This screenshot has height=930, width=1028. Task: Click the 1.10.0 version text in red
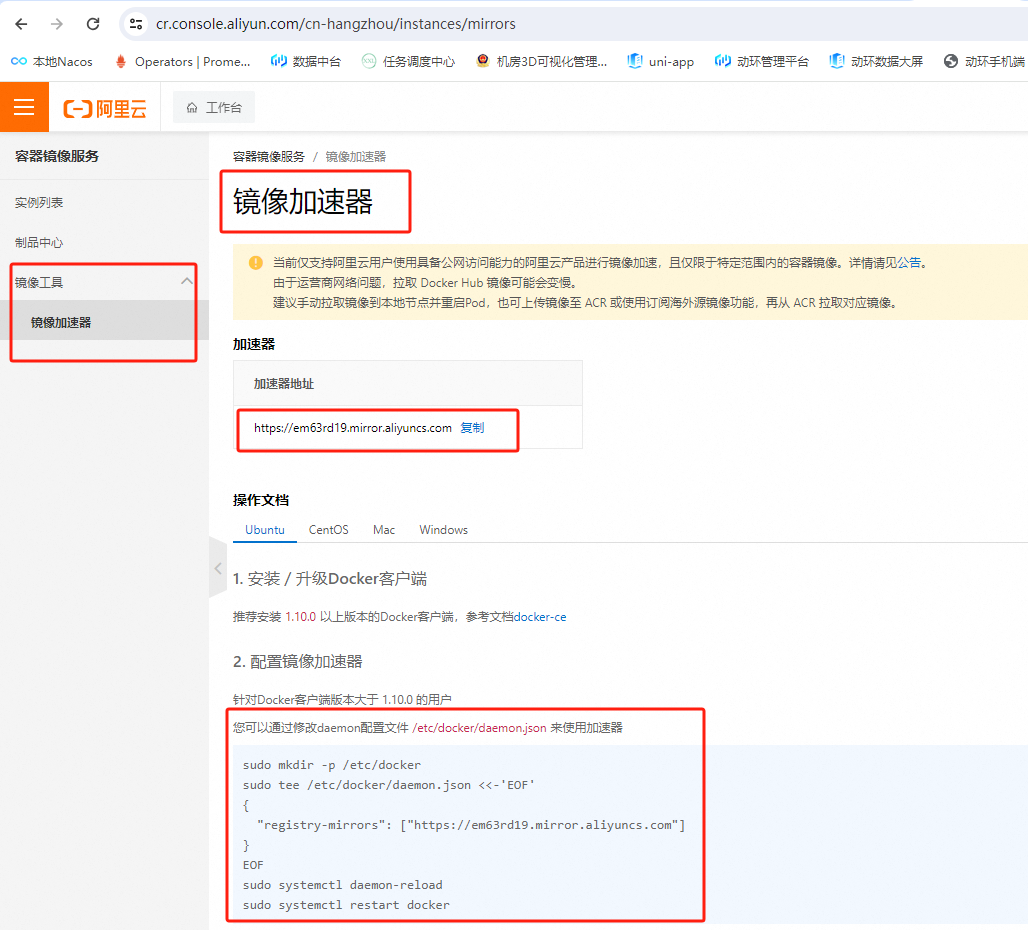coord(300,617)
